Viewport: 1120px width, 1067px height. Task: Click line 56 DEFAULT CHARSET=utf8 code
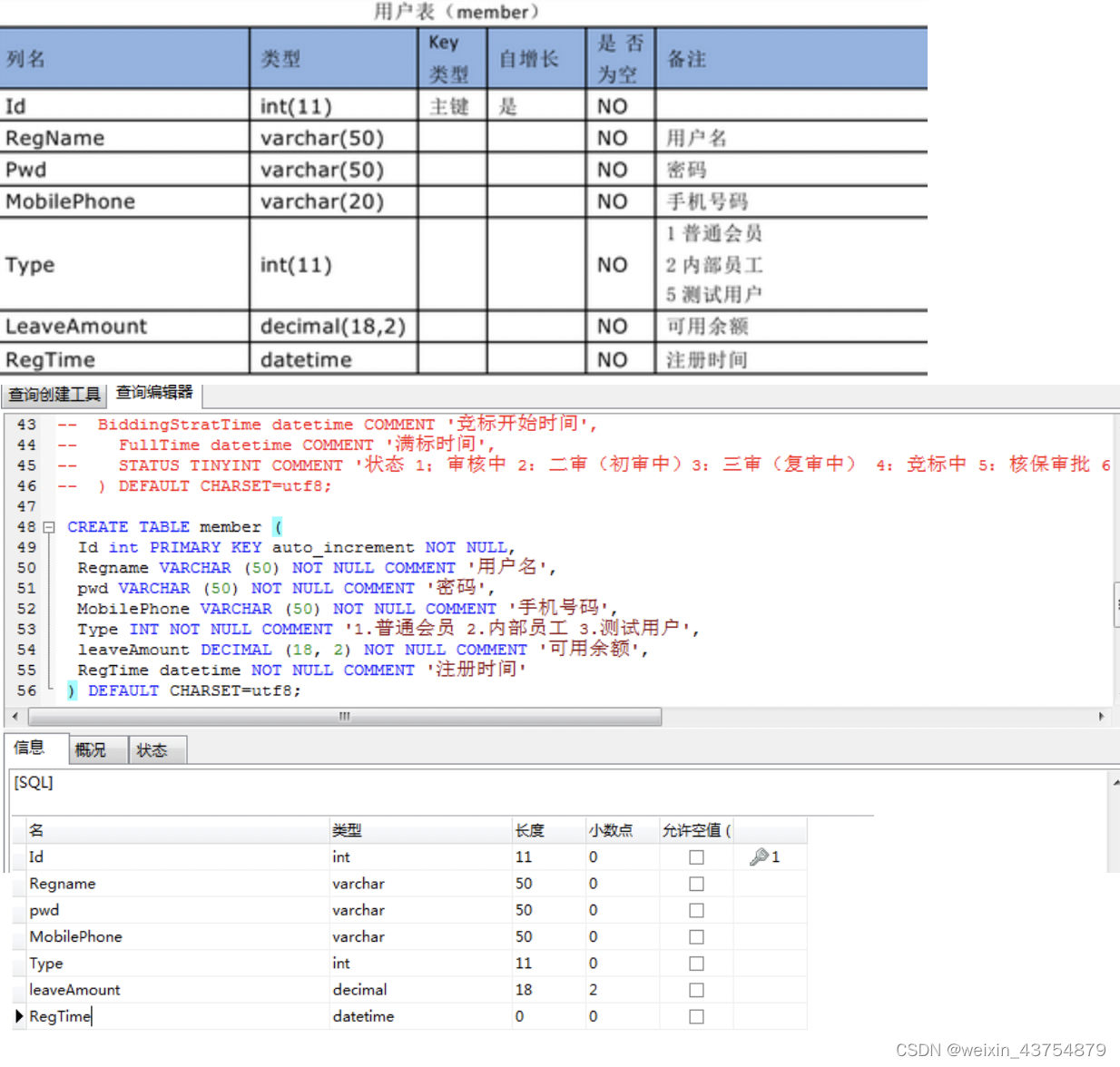point(184,690)
